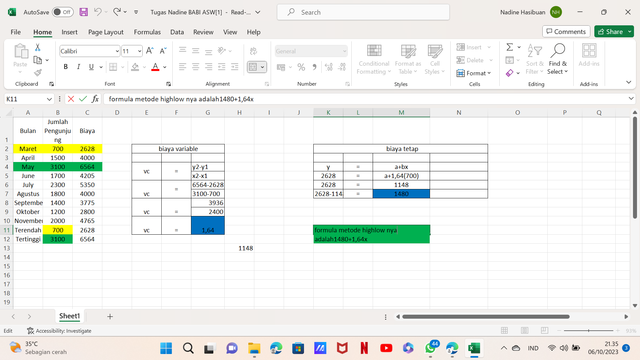Open Borders button in Font group

point(113,67)
